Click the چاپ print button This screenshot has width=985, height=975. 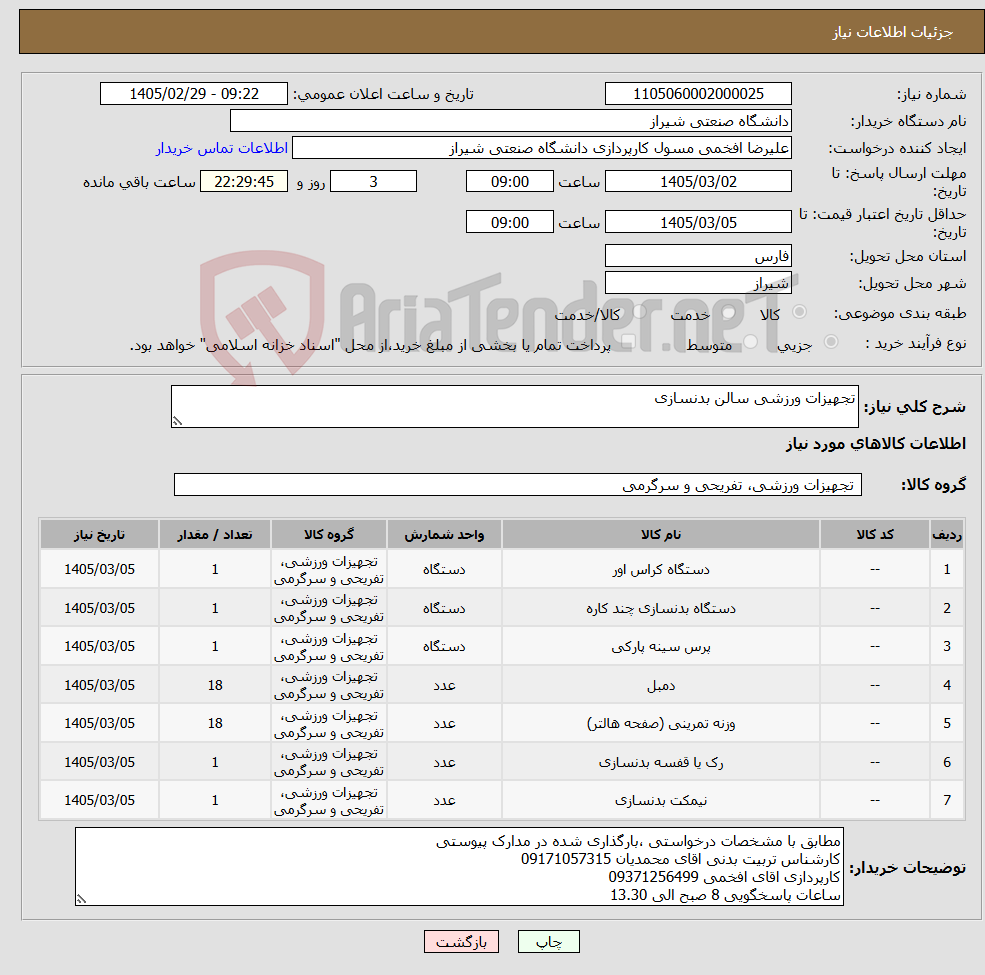point(548,942)
